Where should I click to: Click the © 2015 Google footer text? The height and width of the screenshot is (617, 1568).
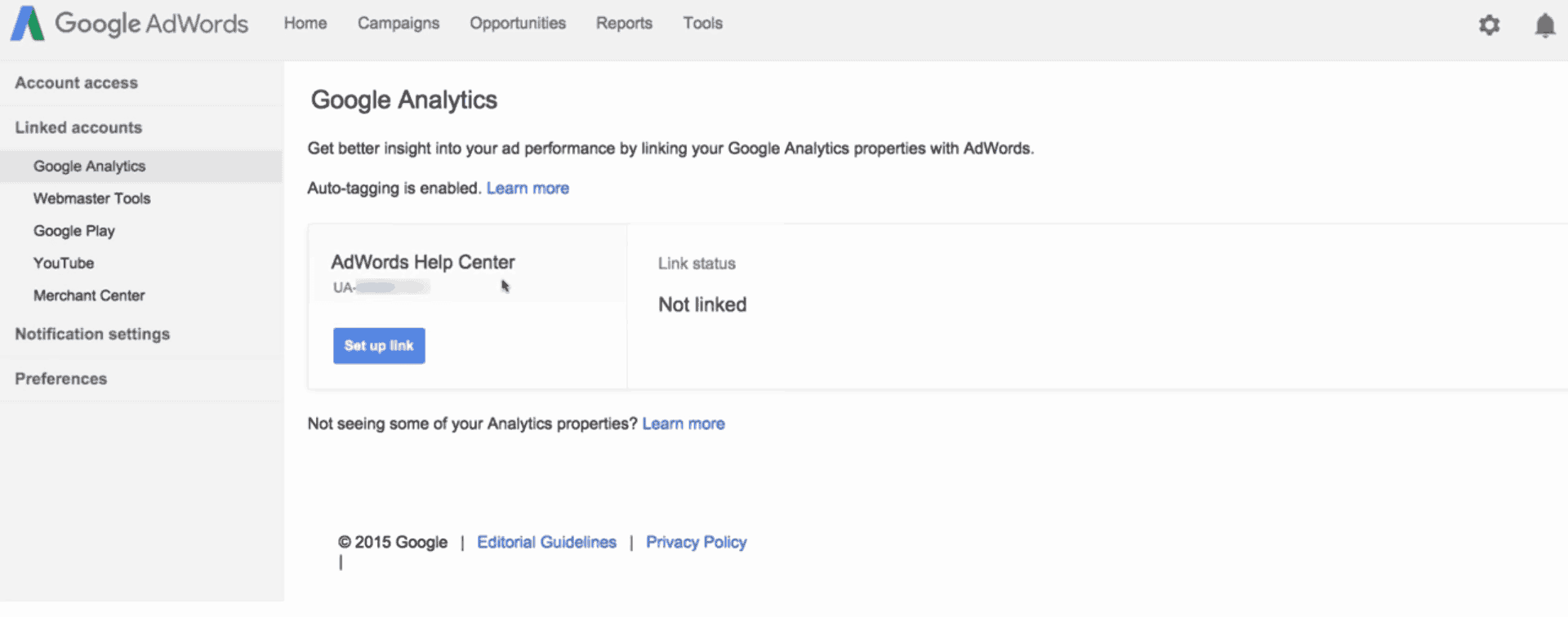point(393,543)
